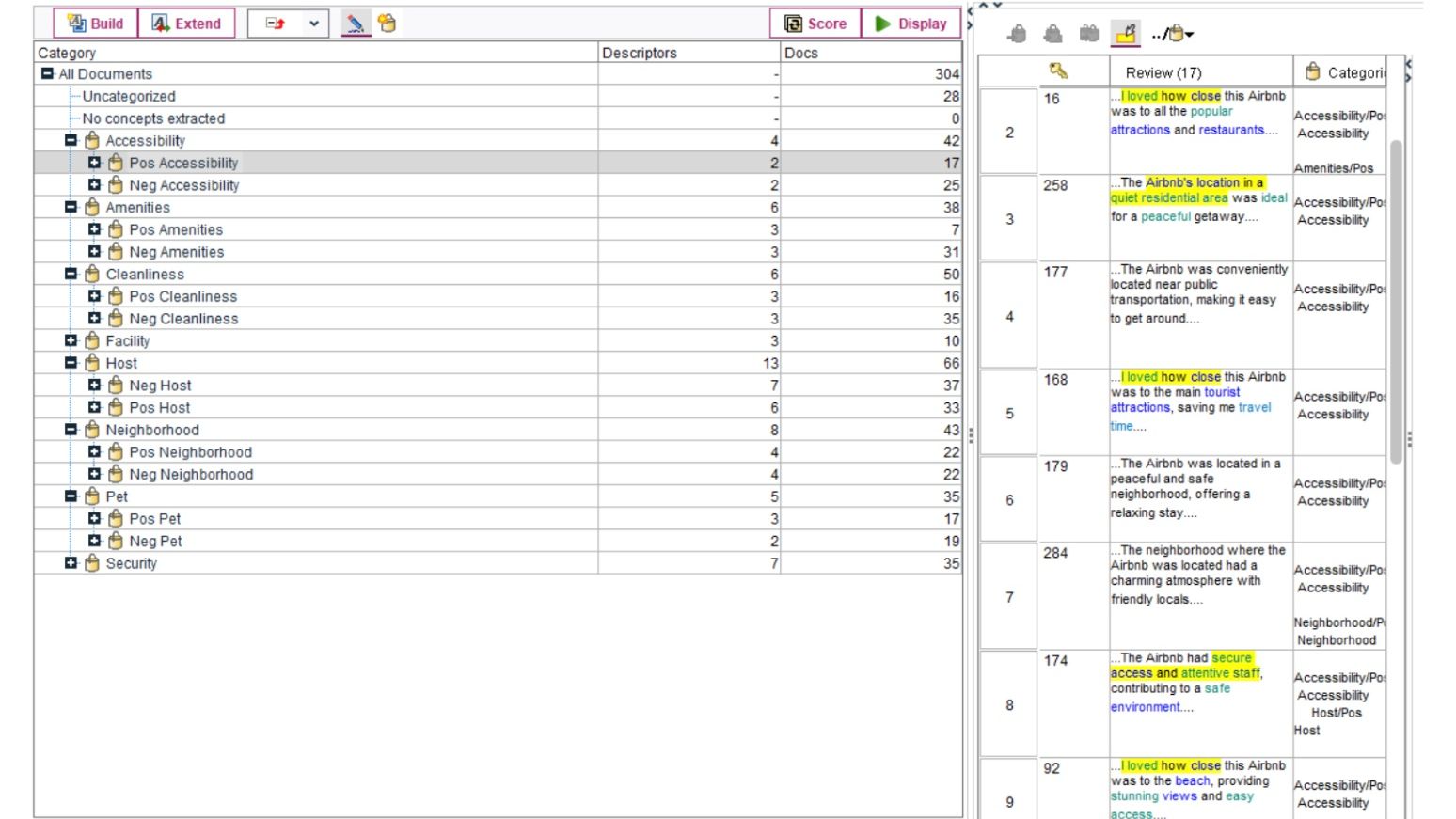Click document ID 284 in the review table
The image size is (1456, 819).
(1055, 553)
